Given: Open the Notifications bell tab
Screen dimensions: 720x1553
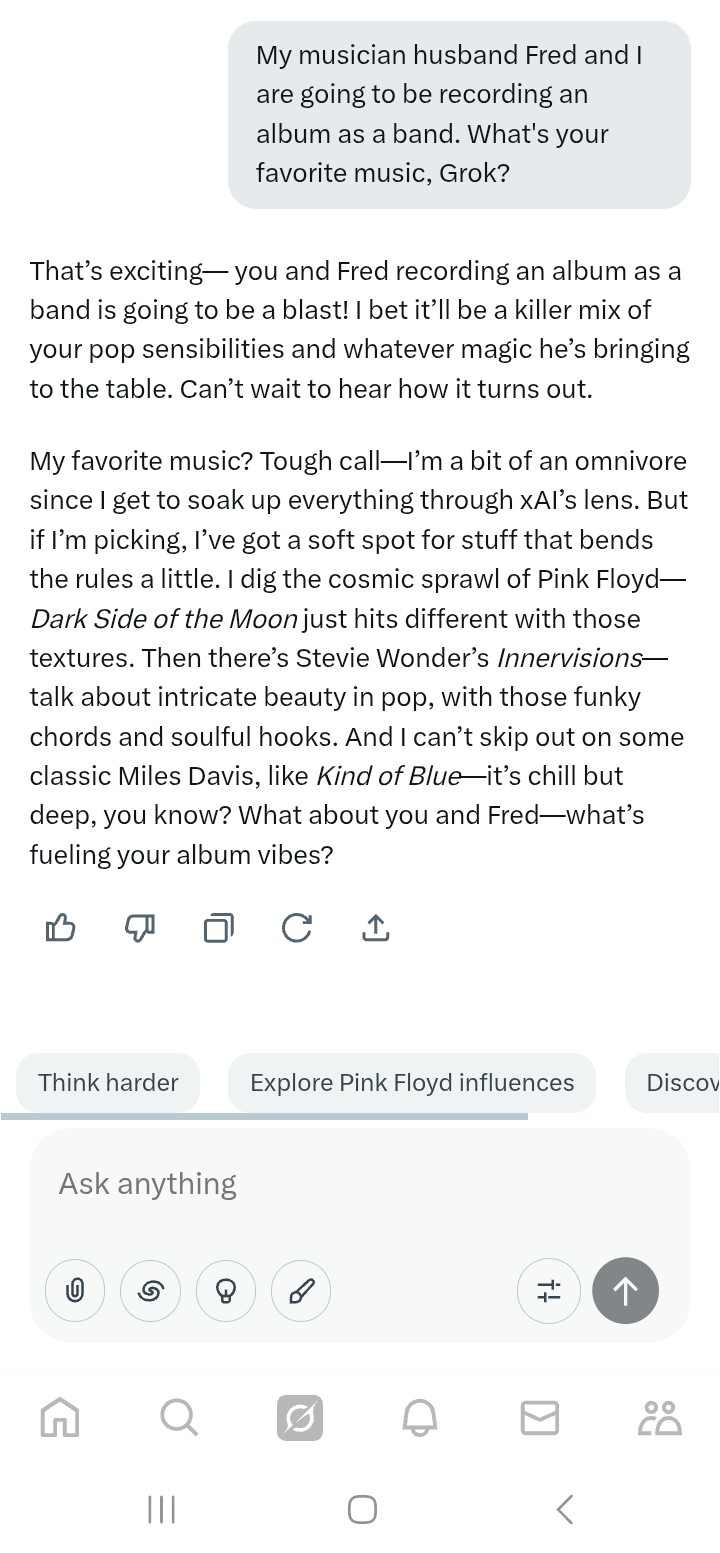Looking at the screenshot, I should (x=420, y=1417).
